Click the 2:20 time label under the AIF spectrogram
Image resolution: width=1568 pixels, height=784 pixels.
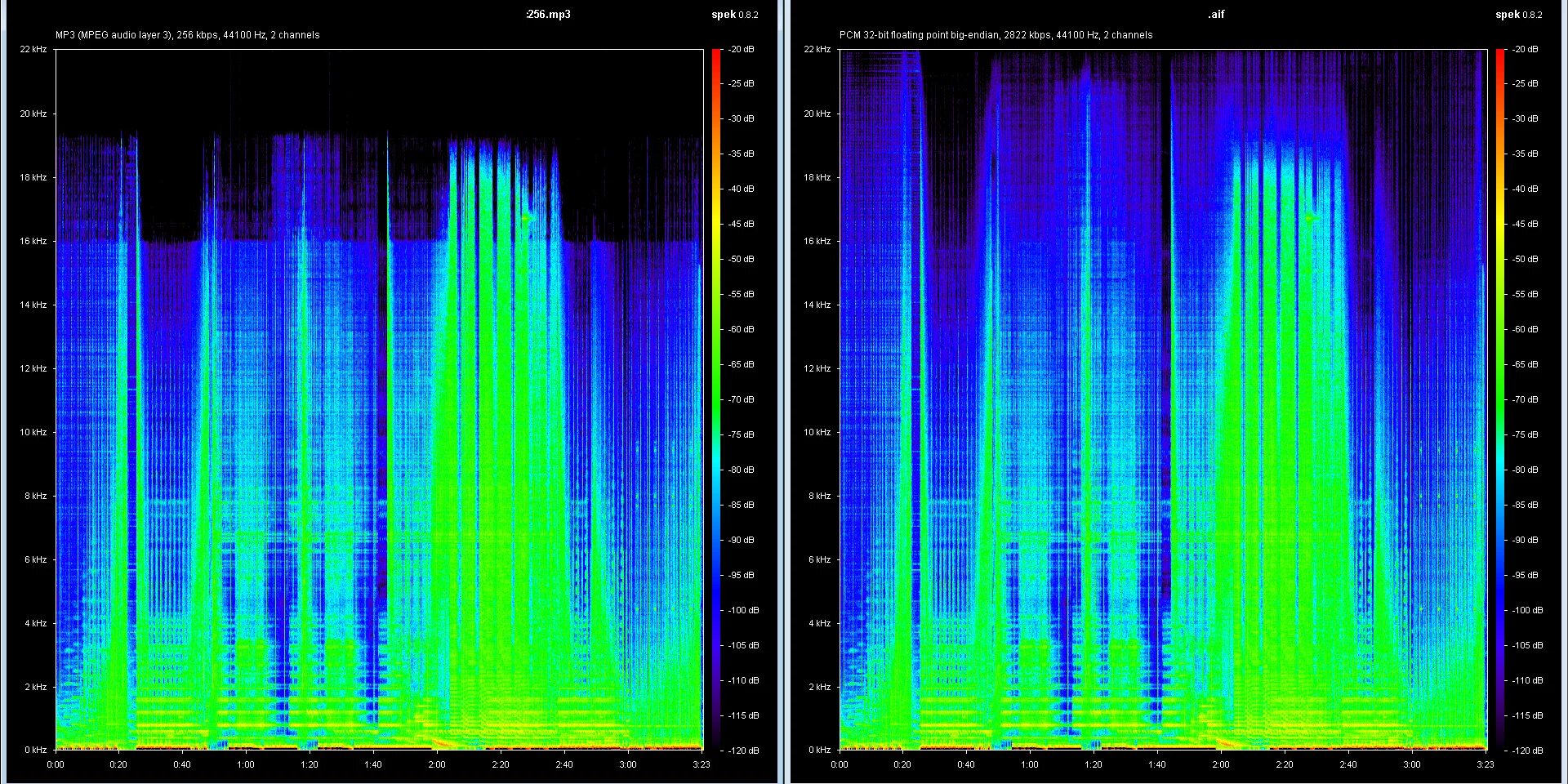[x=1285, y=764]
